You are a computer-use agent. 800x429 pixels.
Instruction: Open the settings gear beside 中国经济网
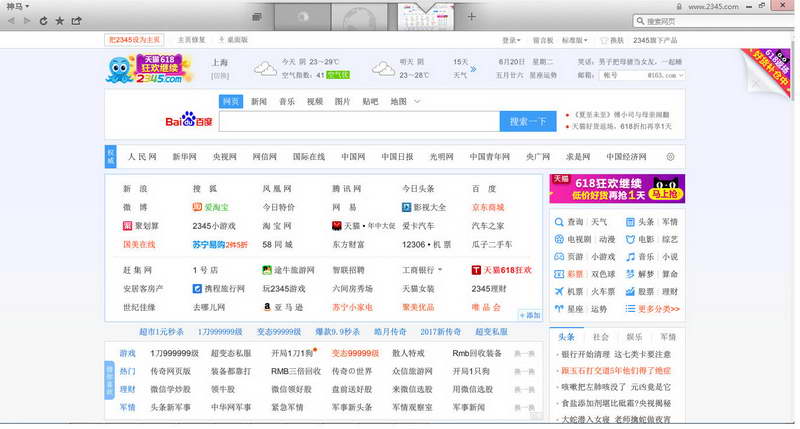670,157
